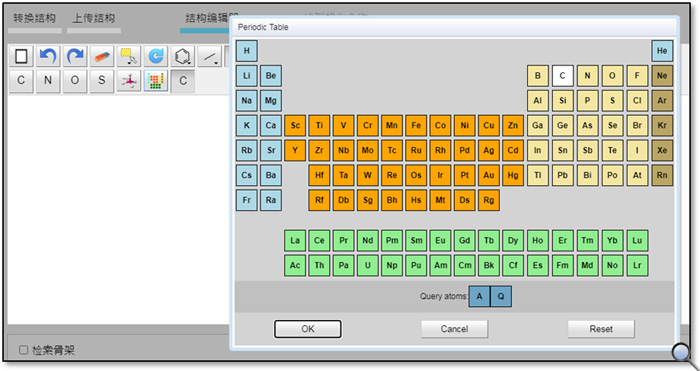Select the Nitrogen atom toolbar button
Viewport: 700px width, 371px height.
[48, 81]
